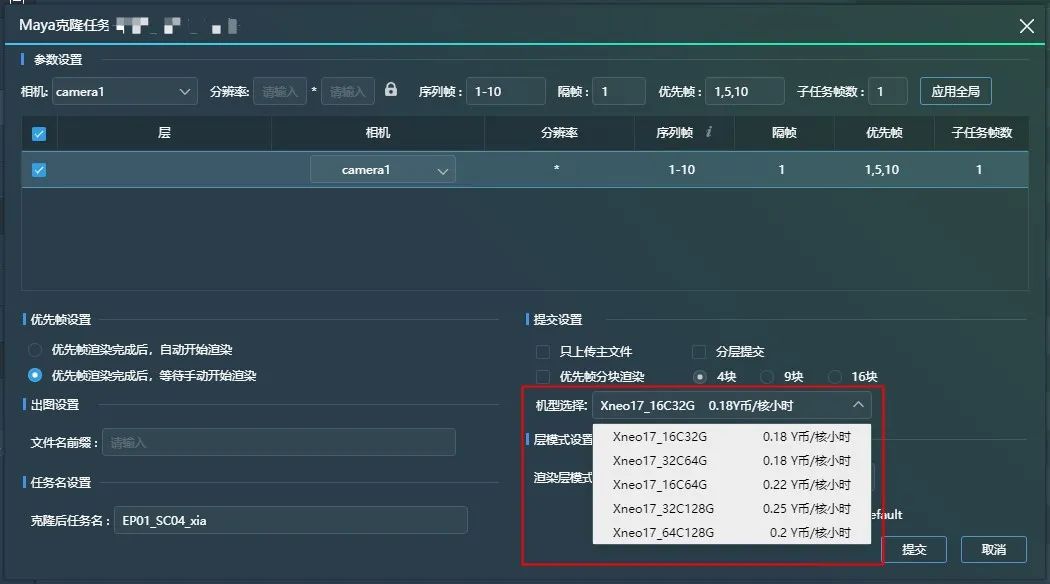The height and width of the screenshot is (584, 1050).
Task: Close the Maya clone task dialog
Action: 1026,26
